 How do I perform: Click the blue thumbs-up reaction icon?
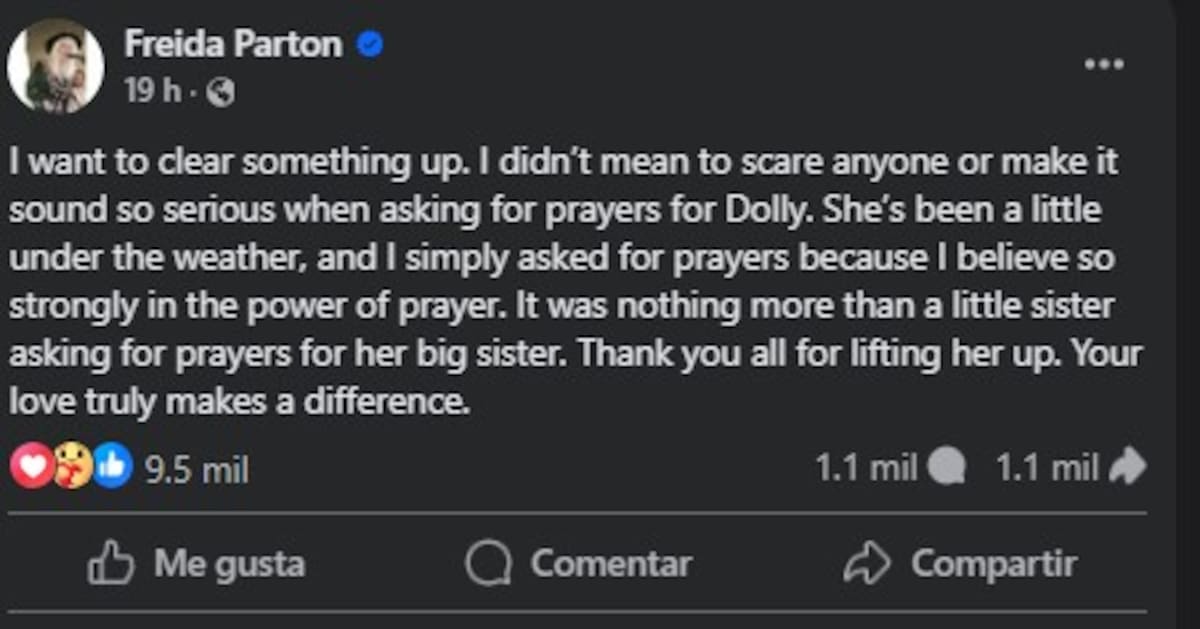112,467
